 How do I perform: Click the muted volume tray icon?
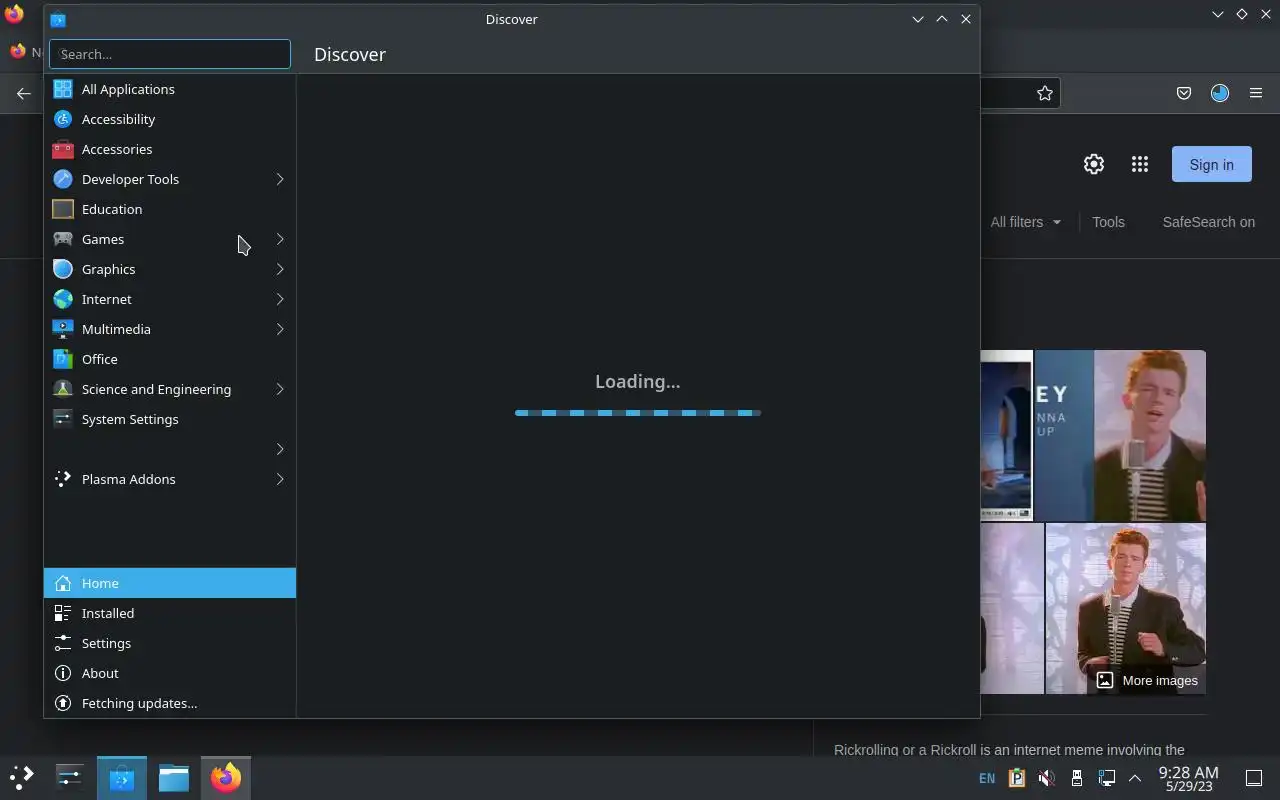tap(1046, 778)
